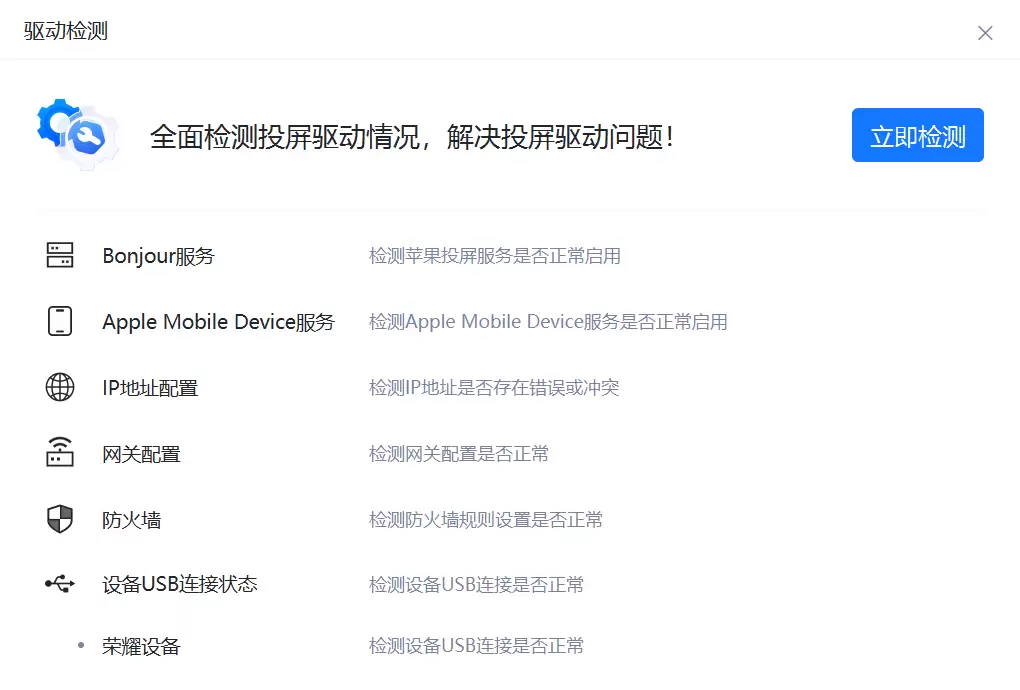Click the 检测苹果投屏服务是否正常启用 description

click(494, 256)
